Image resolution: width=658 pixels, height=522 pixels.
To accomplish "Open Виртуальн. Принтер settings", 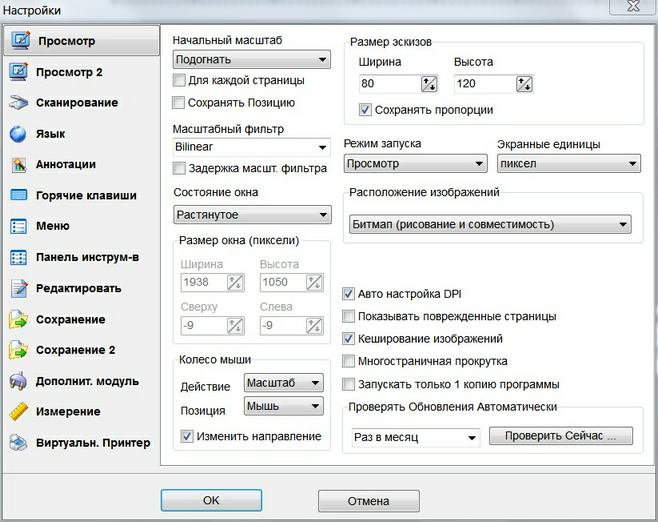I will pos(93,443).
